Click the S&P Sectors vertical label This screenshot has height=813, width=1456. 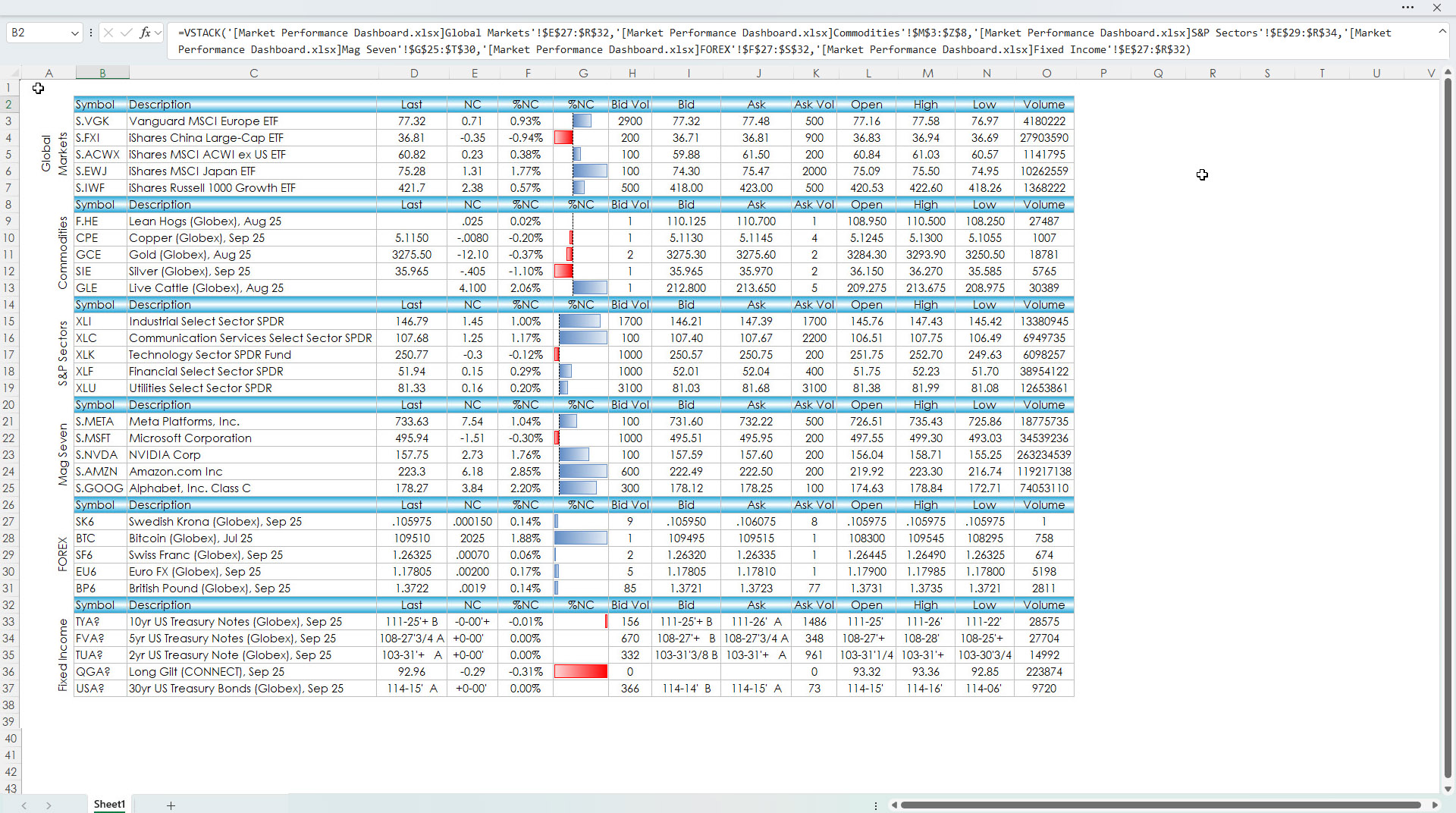click(x=63, y=354)
